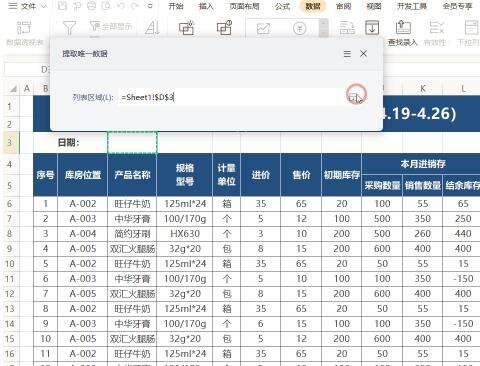Select row 16 header
Image resolution: width=480 pixels, height=366 pixels.
point(9,354)
